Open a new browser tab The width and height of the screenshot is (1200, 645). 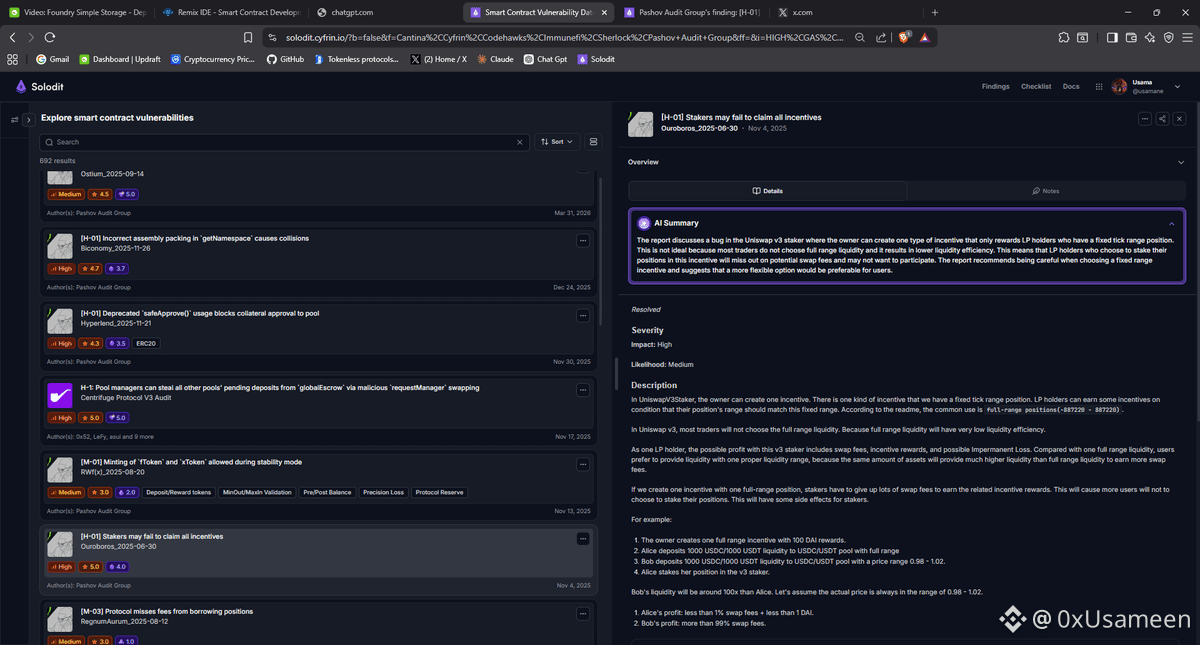[935, 12]
